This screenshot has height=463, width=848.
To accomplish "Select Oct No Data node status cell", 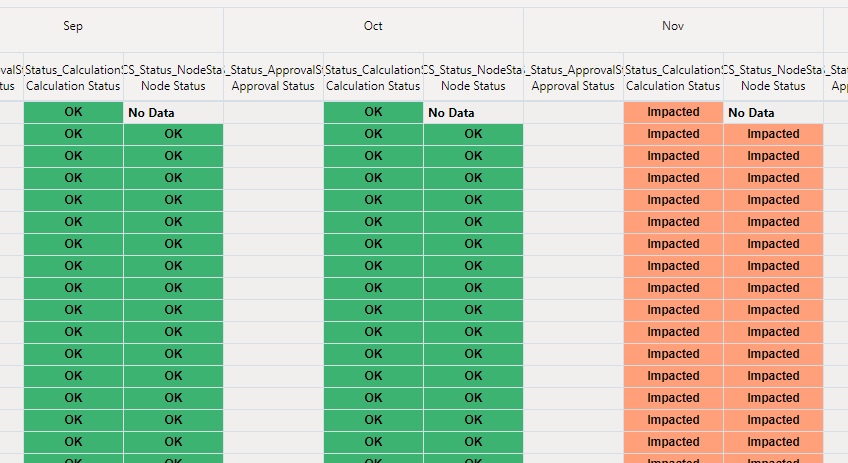I will coord(473,113).
